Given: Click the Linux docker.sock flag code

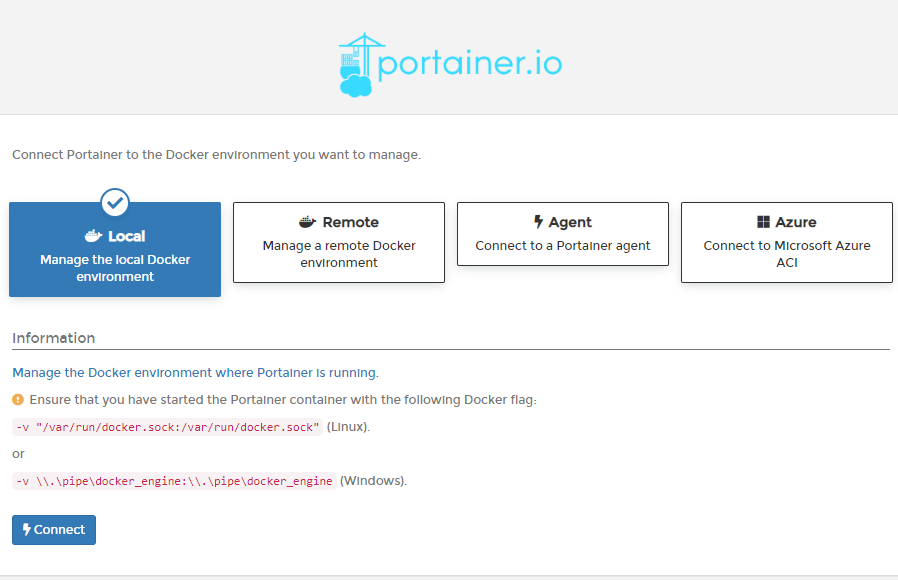Looking at the screenshot, I should [x=167, y=427].
